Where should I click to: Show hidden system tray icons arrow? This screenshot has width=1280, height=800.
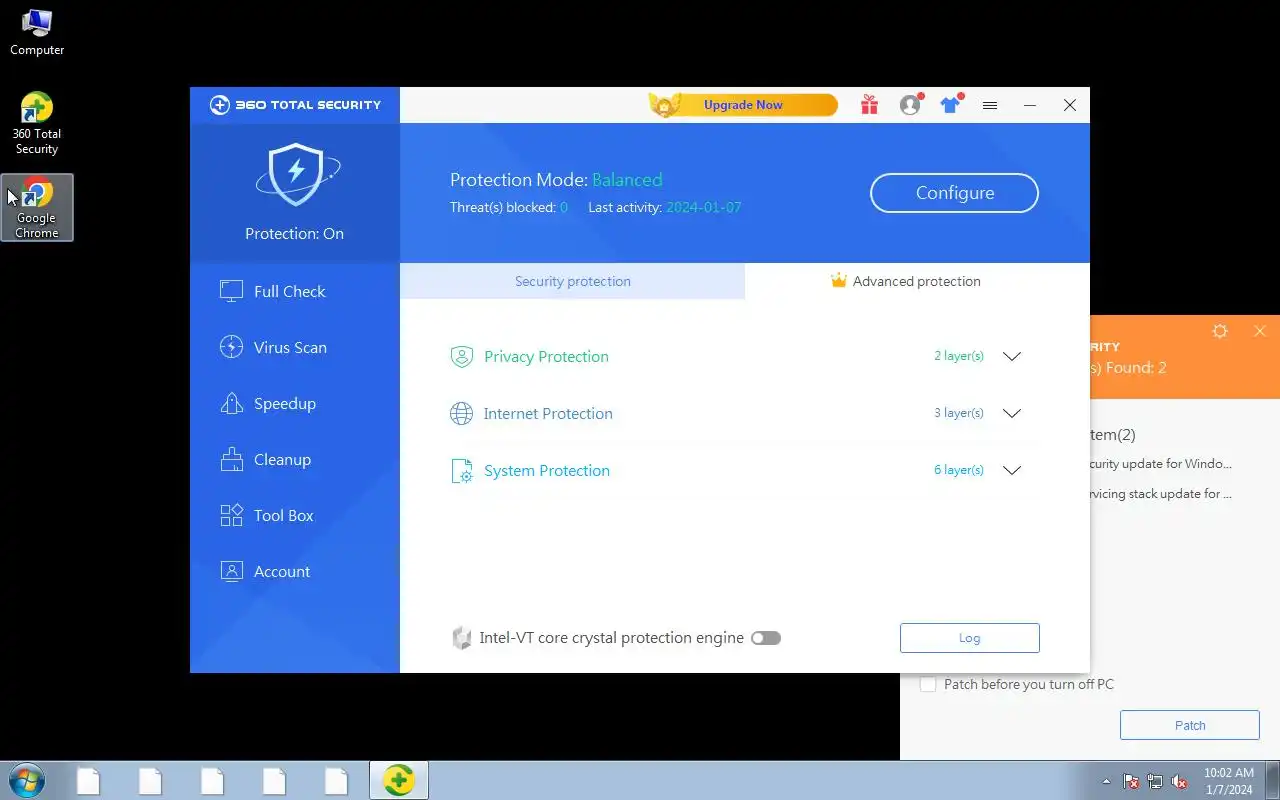point(1106,781)
